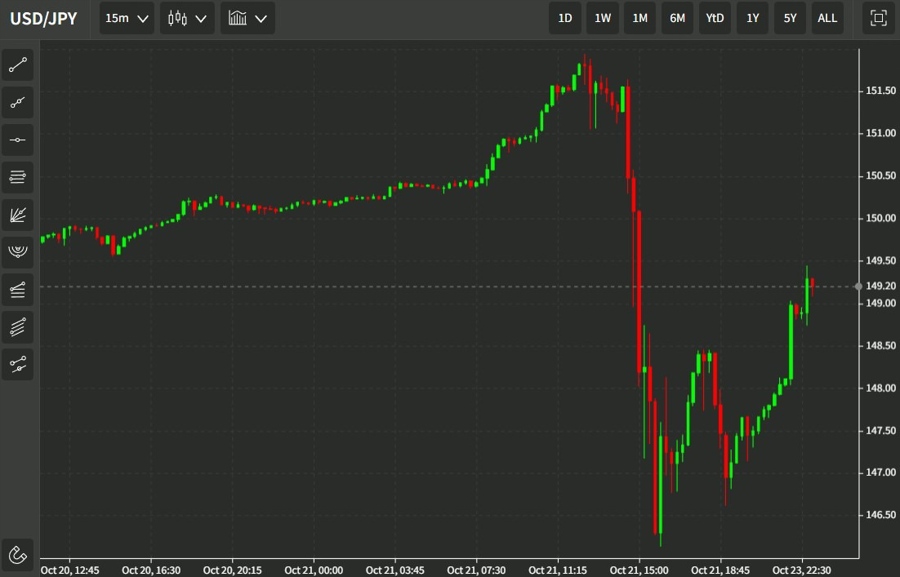This screenshot has height=577, width=900.
Task: Select the pitchfork drawing tool
Action: pyautogui.click(x=18, y=364)
